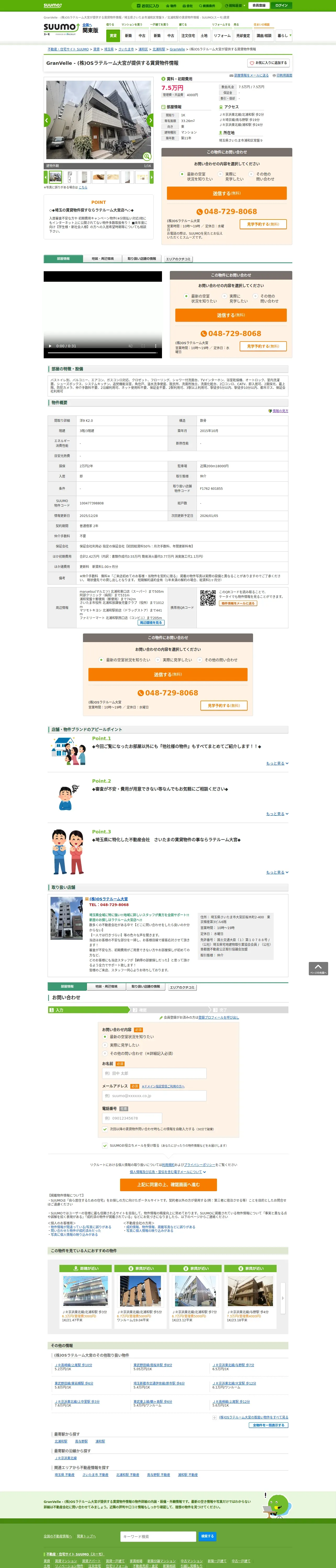Open the お気に入り heart in the top bar
The image size is (336, 1568).
coord(148,6)
